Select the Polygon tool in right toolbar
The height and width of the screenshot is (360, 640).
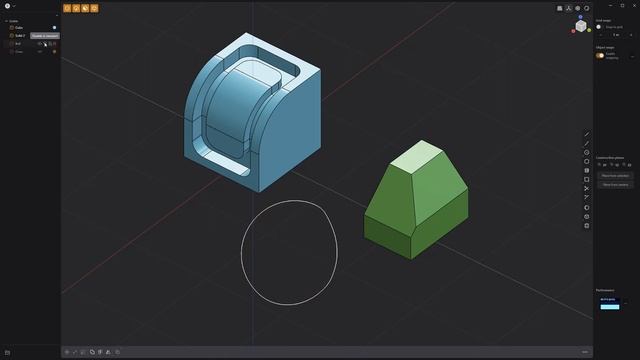click(x=587, y=162)
